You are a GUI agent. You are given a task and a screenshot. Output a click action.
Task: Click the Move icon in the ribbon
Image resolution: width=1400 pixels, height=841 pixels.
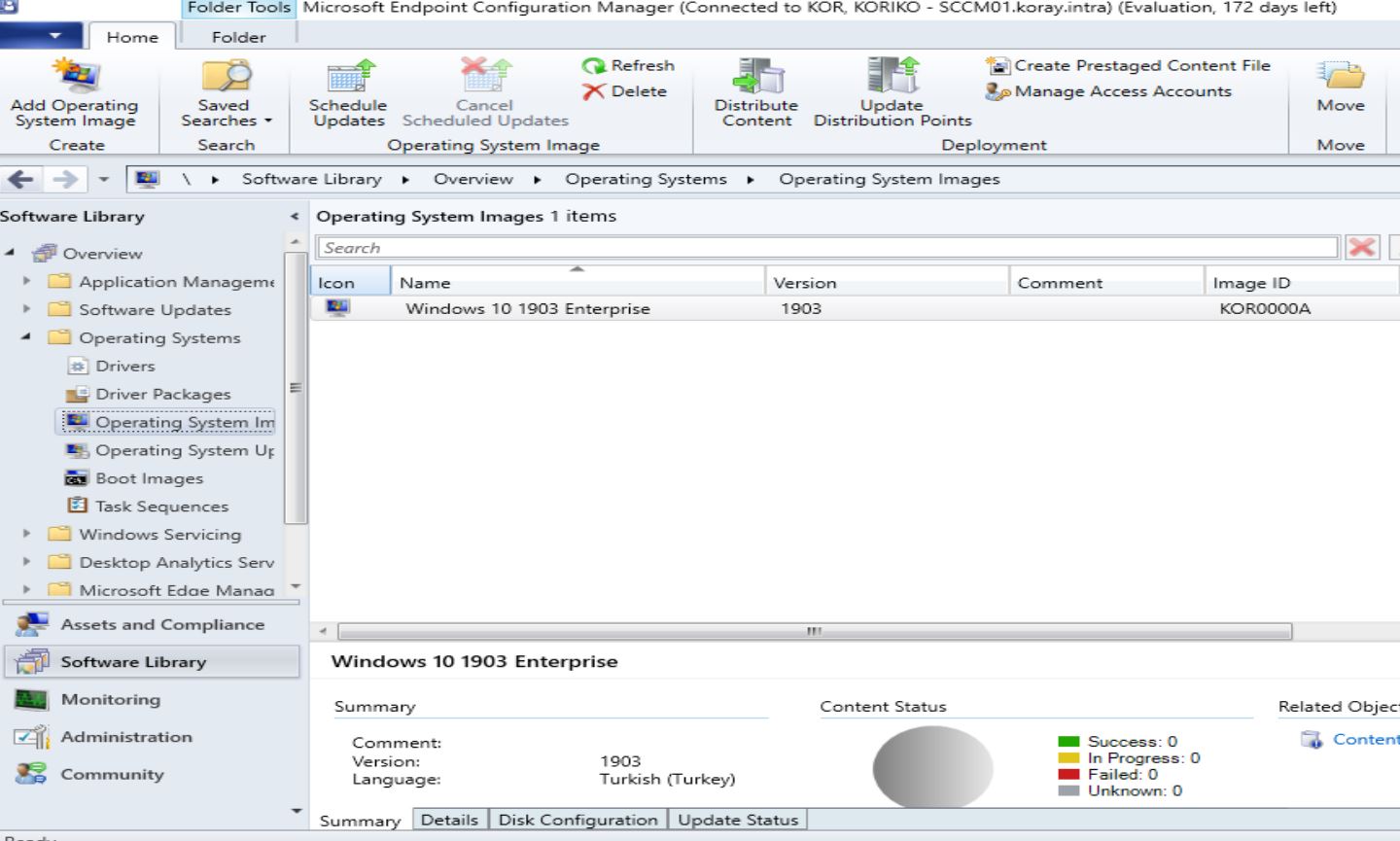1340,92
